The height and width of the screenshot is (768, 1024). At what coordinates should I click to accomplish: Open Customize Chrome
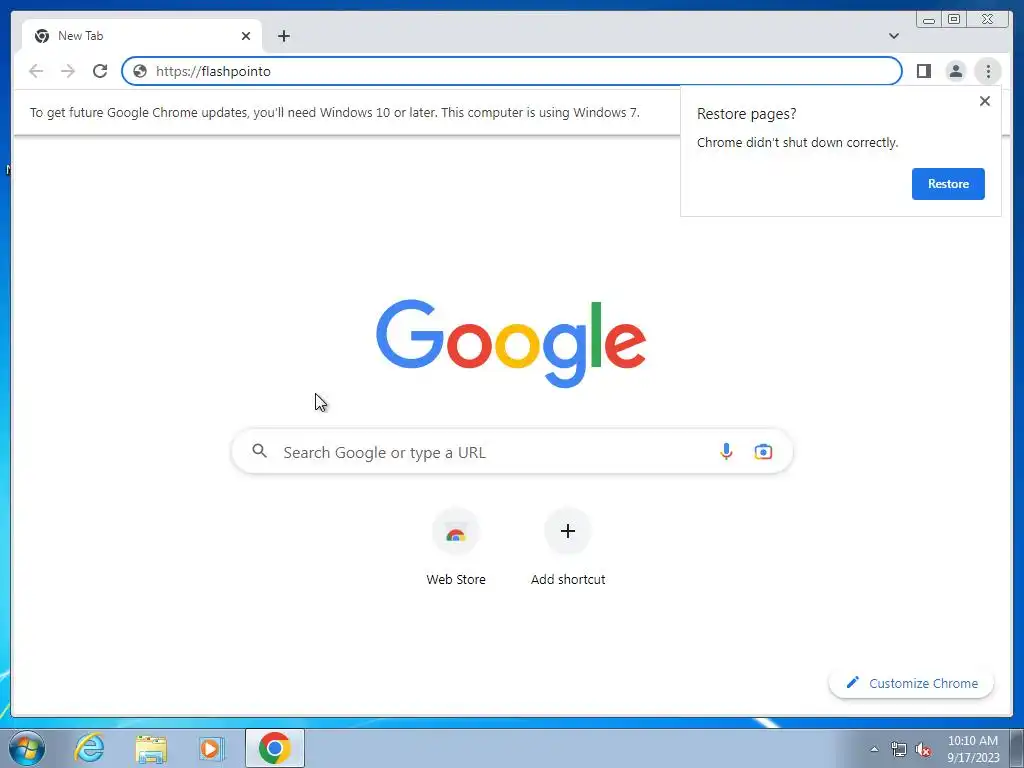click(x=911, y=683)
